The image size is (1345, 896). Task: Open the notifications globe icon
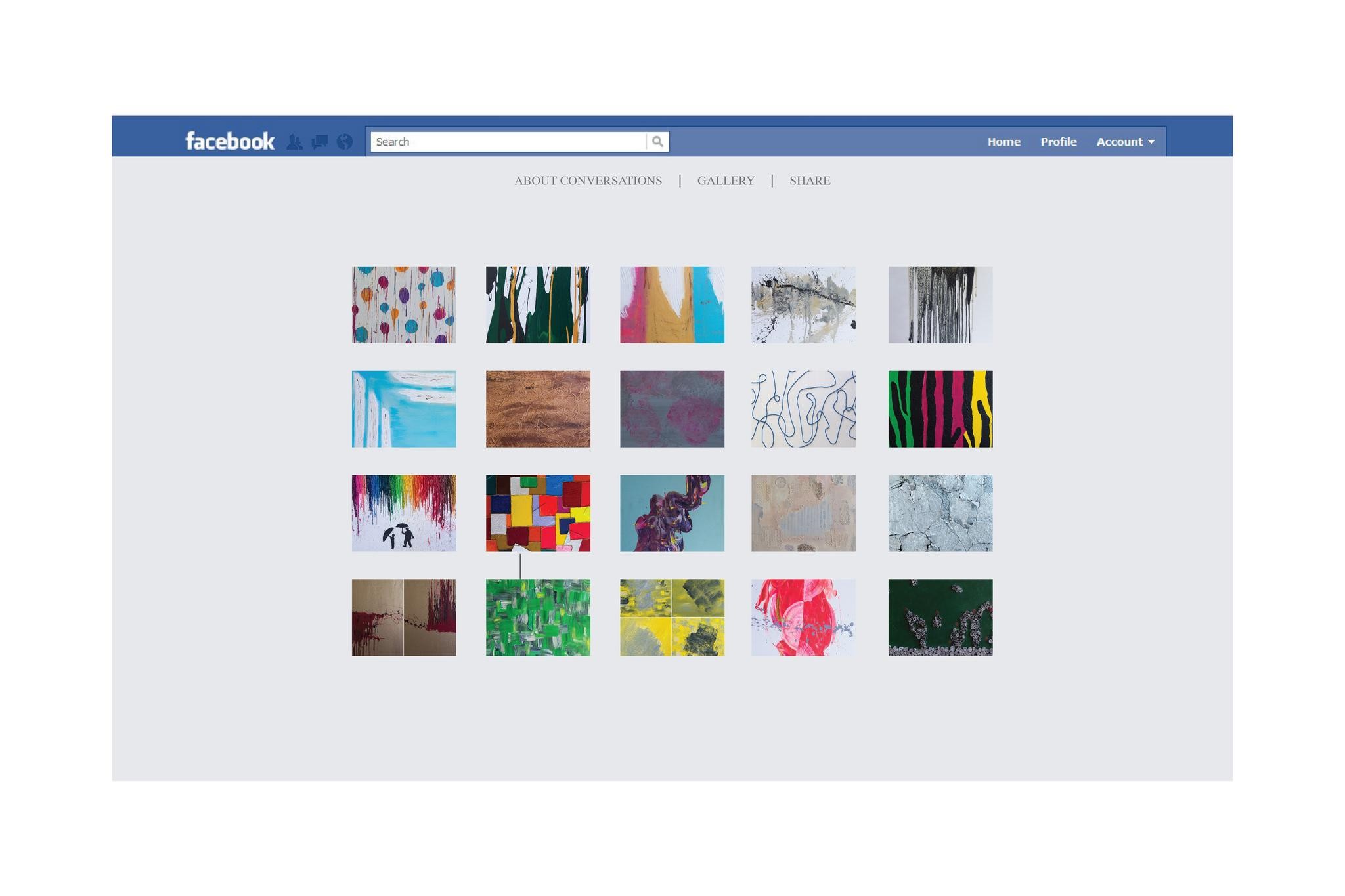345,142
